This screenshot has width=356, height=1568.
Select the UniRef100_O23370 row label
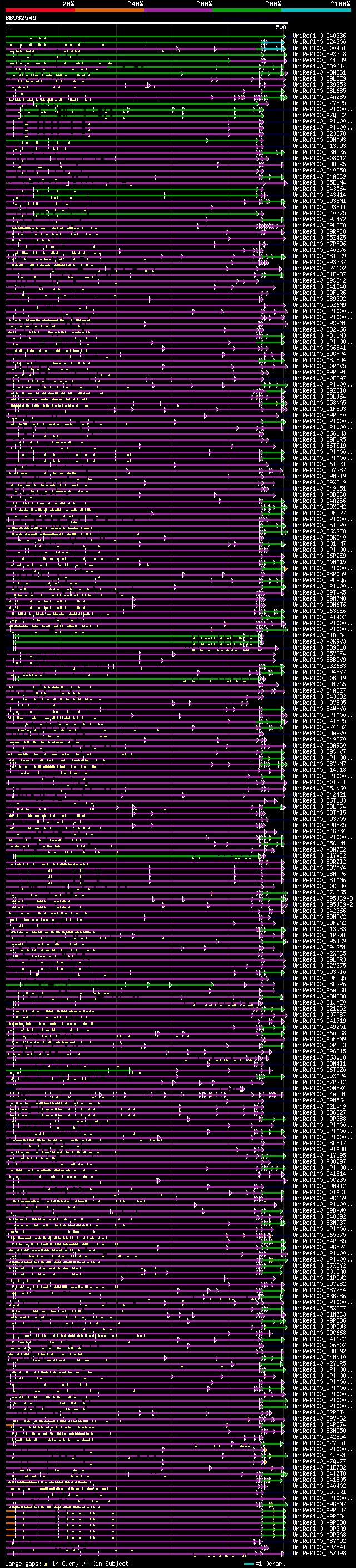tap(319, 134)
